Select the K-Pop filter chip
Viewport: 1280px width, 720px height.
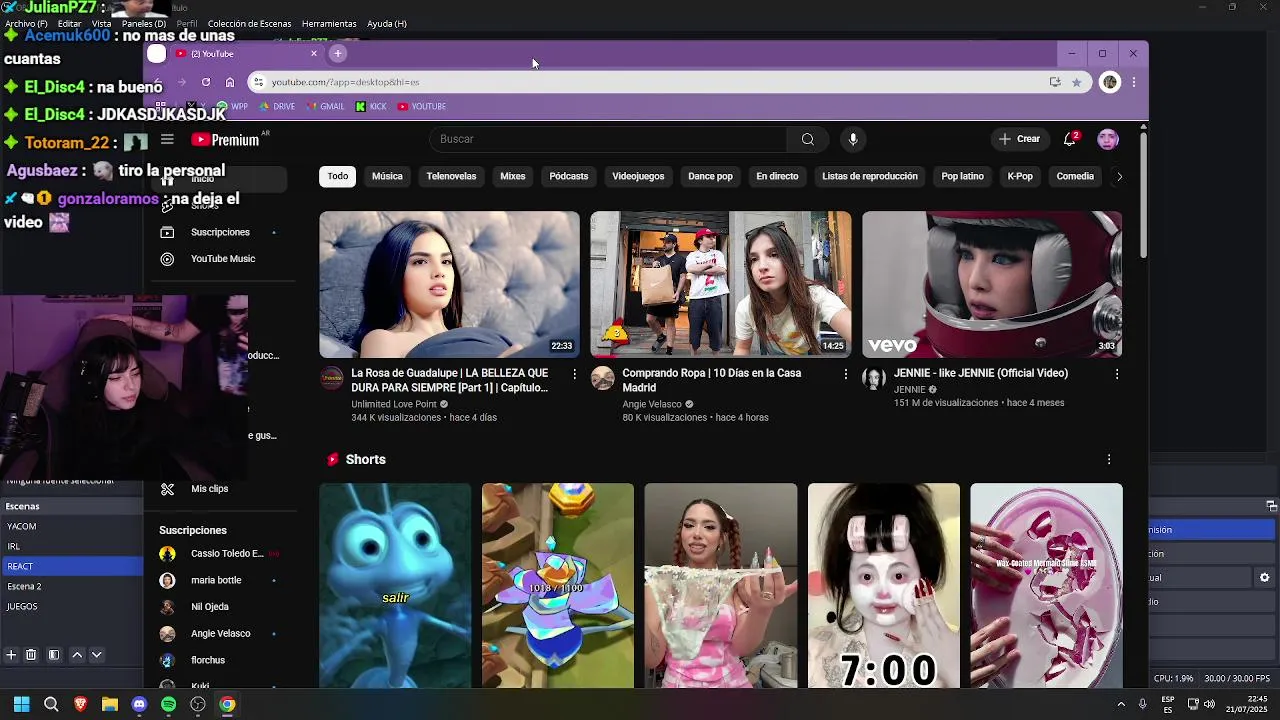(x=1020, y=176)
